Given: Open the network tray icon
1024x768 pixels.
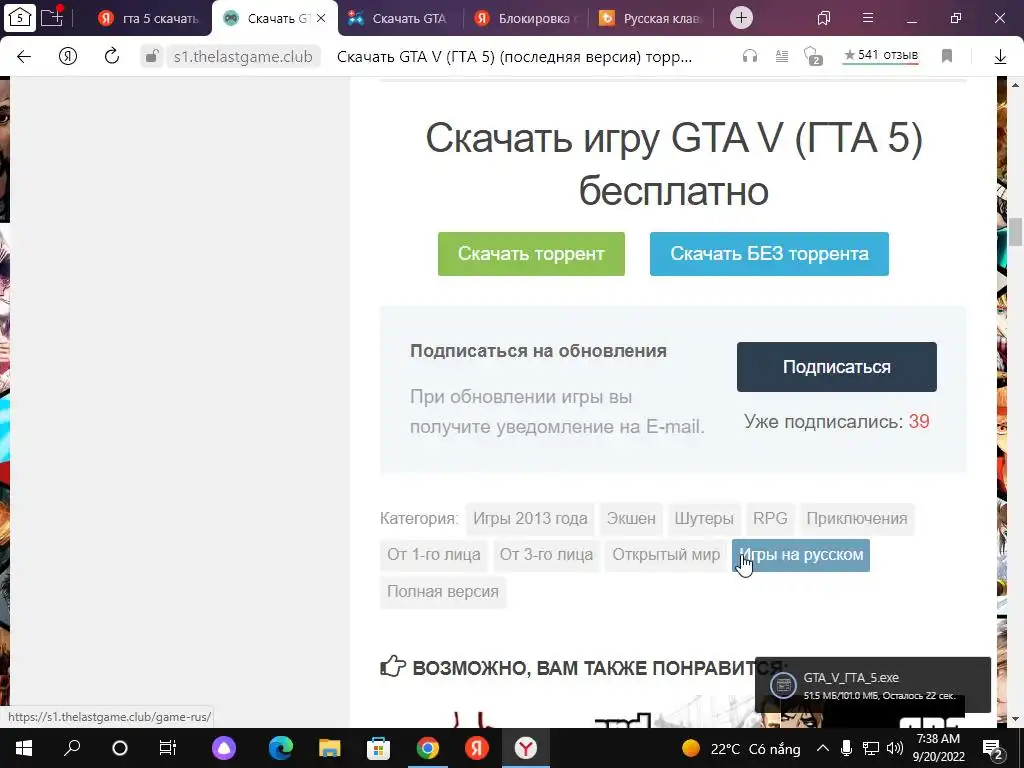Looking at the screenshot, I should pyautogui.click(x=871, y=748).
